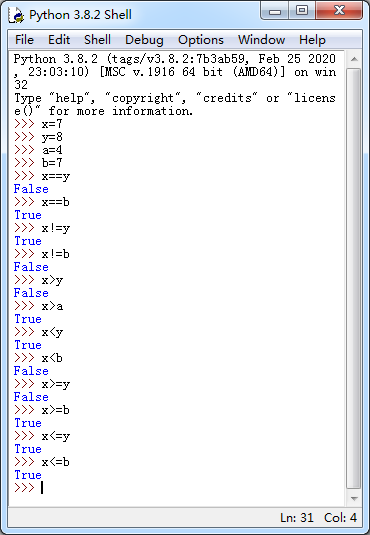Image resolution: width=370 pixels, height=535 pixels.
Task: Open the Debug menu
Action: [x=144, y=40]
